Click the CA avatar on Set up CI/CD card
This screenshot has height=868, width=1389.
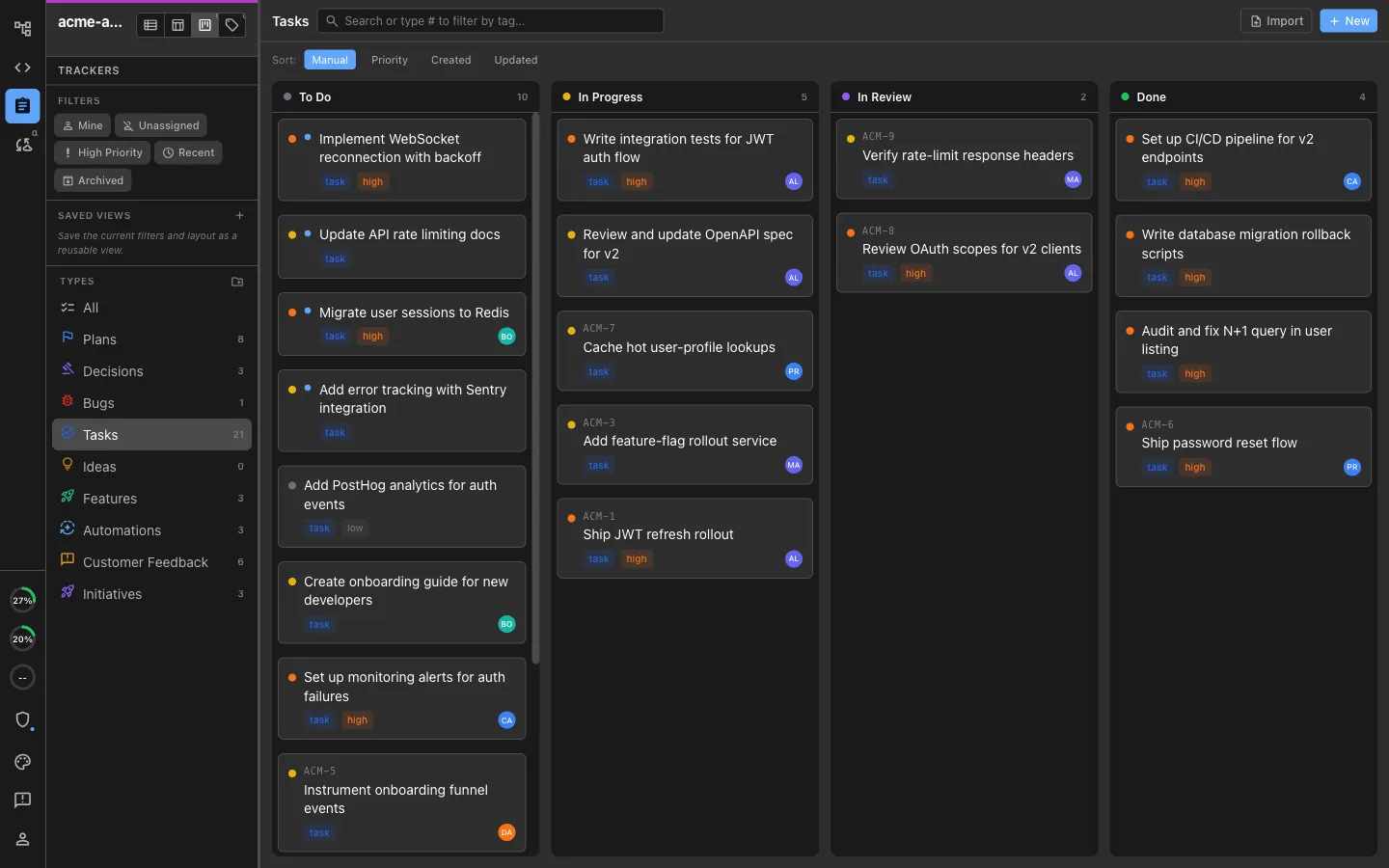point(1352,181)
